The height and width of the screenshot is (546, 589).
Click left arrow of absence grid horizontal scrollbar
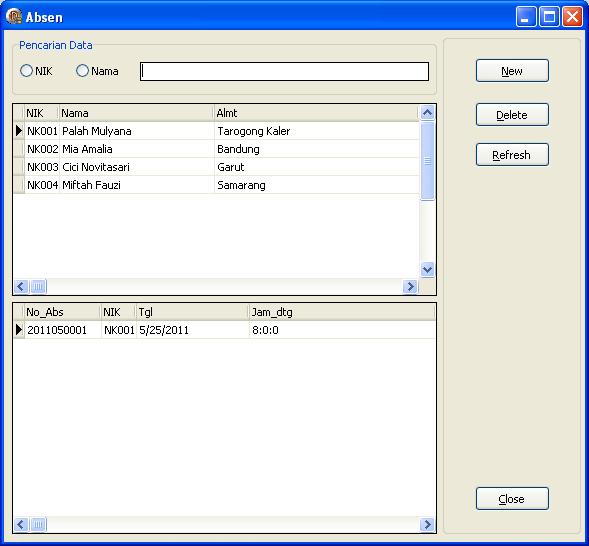point(21,524)
